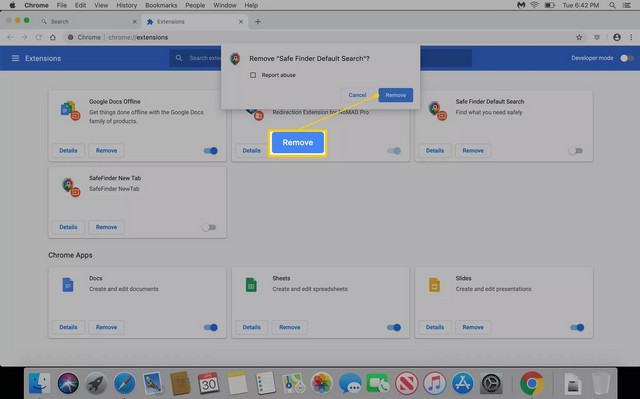This screenshot has width=640, height=399.
Task: Open the Chrome three-dot menu
Action: pyautogui.click(x=631, y=37)
